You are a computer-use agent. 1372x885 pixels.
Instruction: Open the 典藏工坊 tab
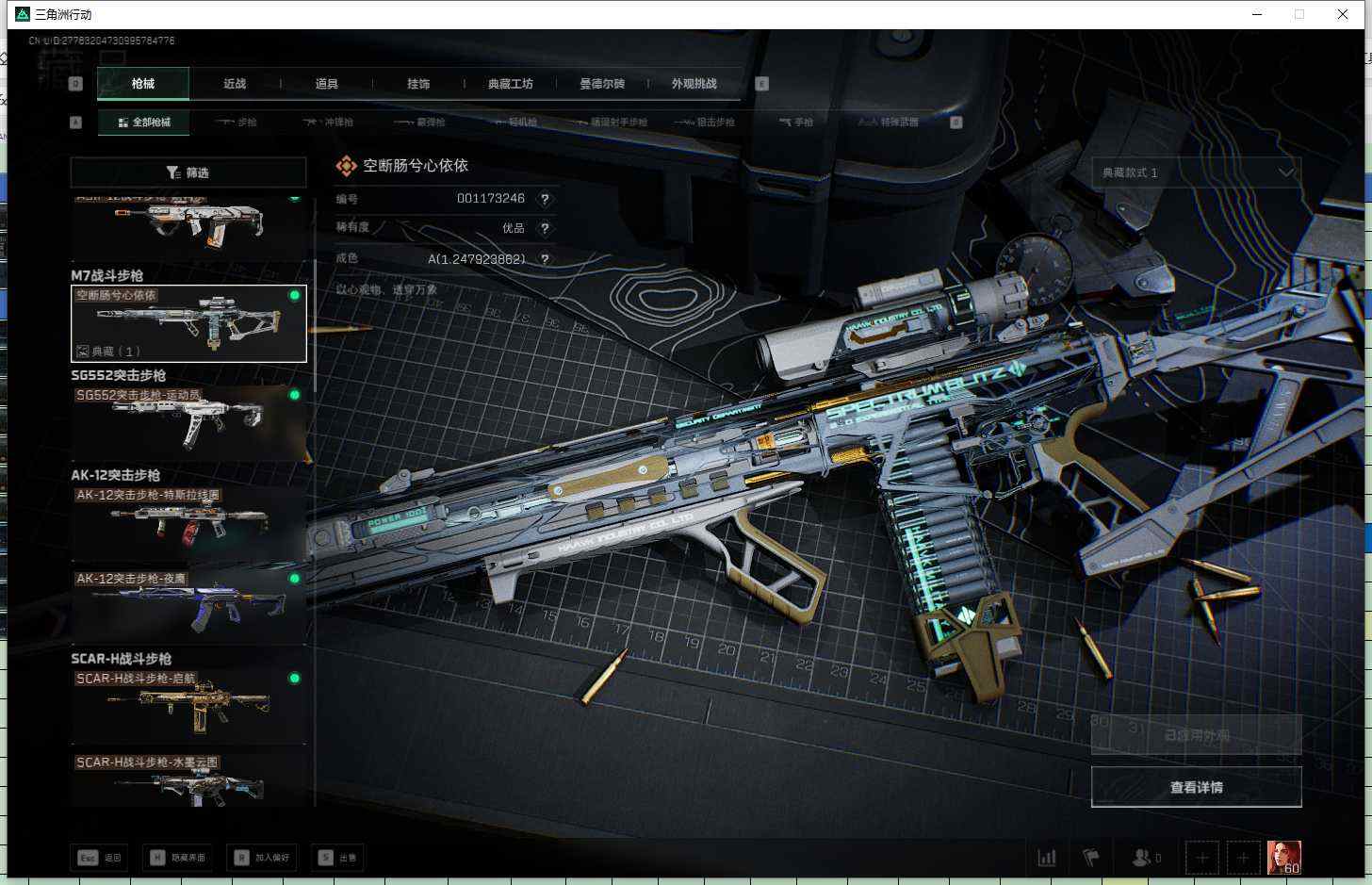tap(511, 84)
